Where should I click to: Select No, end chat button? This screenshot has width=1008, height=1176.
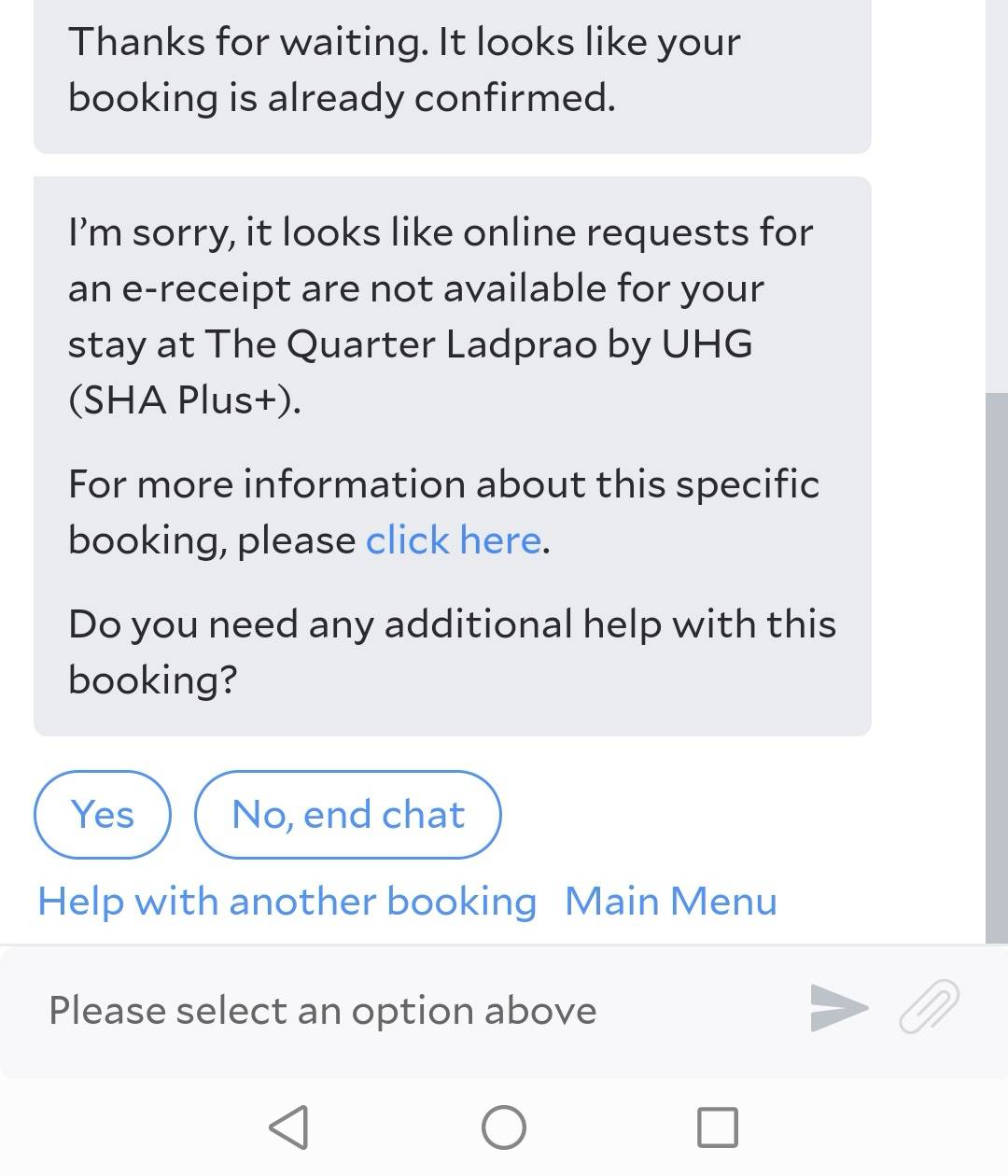(x=347, y=814)
